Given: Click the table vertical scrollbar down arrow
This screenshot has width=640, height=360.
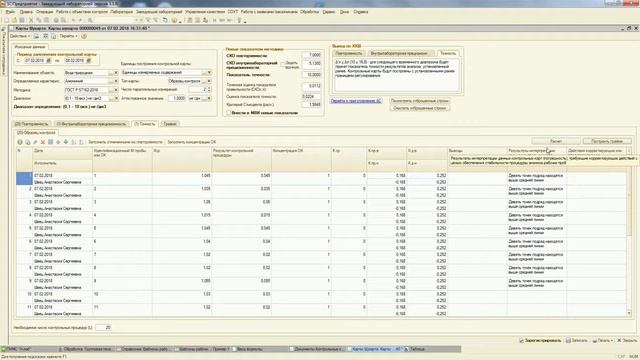Looking at the screenshot, I should pos(629,313).
